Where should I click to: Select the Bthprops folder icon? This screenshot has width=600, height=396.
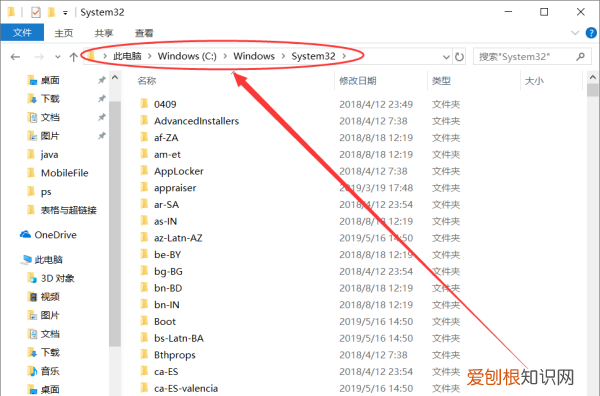pos(144,355)
